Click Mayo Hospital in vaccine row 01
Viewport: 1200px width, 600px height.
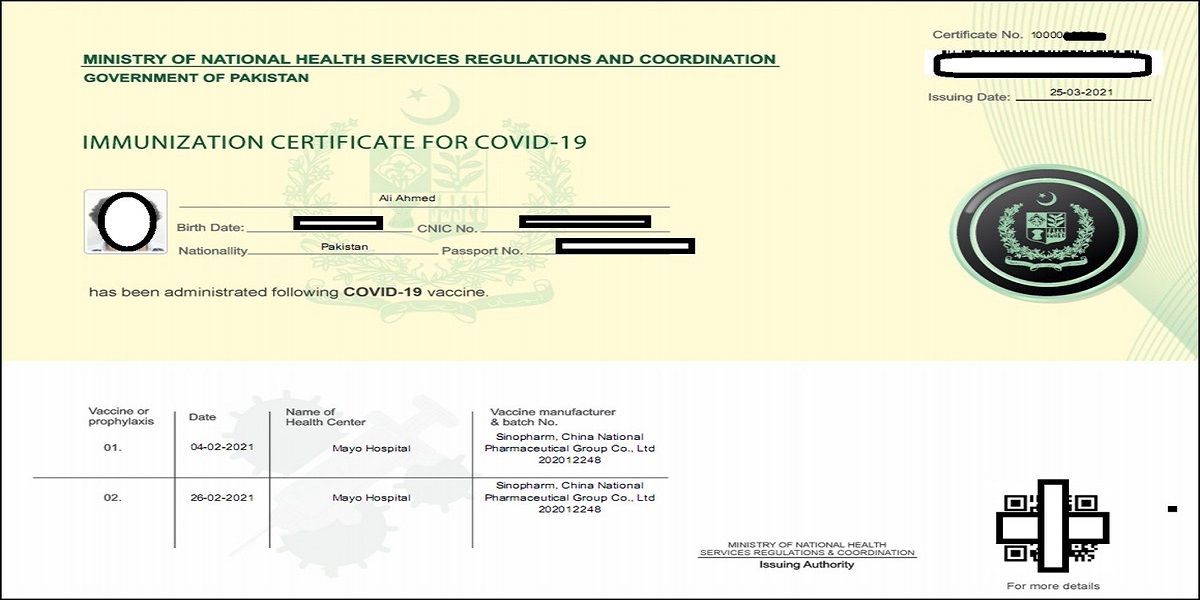click(371, 448)
